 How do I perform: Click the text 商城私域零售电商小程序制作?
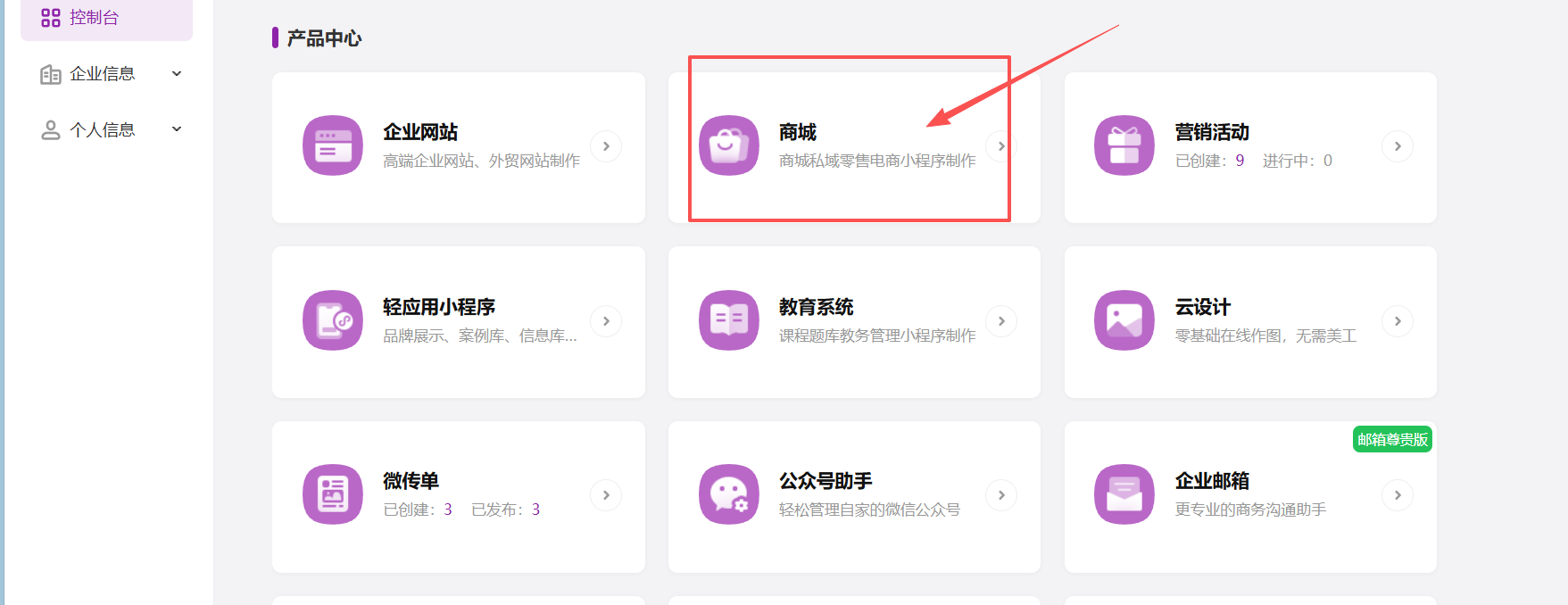pos(877,161)
